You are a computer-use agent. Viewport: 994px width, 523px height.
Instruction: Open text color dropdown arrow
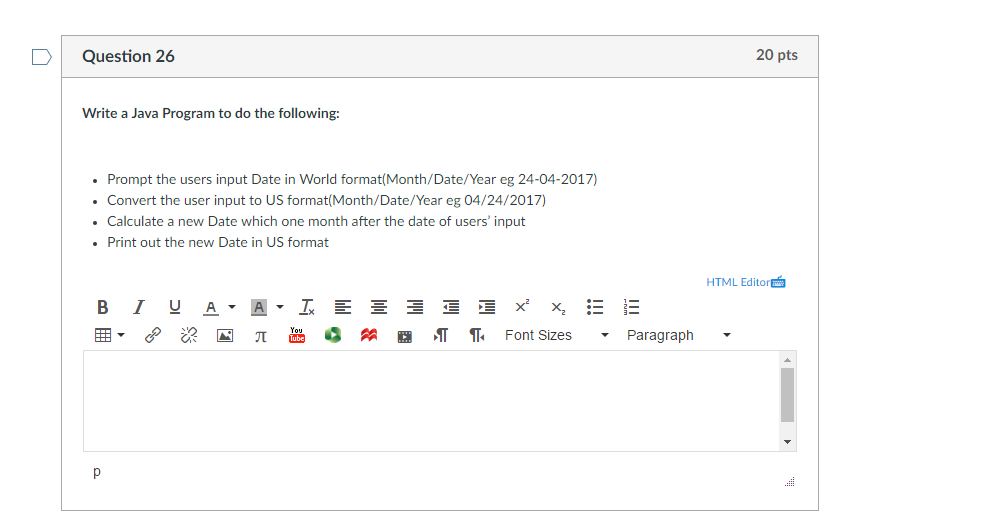(232, 307)
